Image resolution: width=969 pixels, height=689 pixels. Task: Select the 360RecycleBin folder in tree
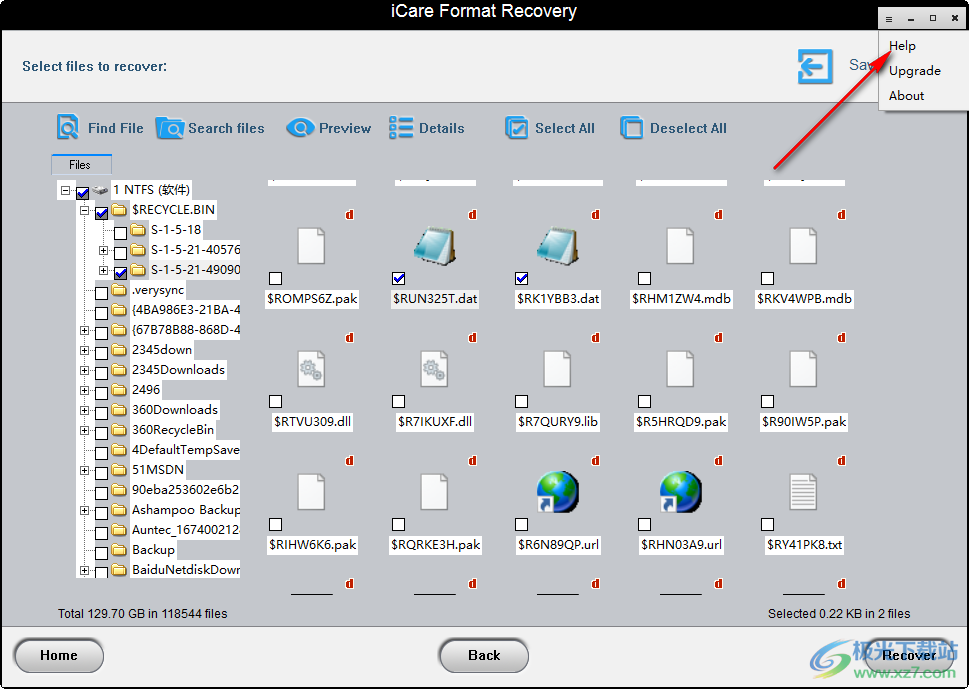(173, 430)
